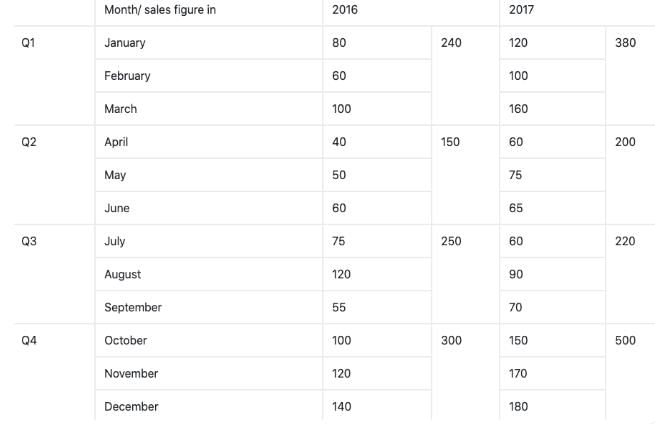Click the Q1 quarter label cell
This screenshot has width=655, height=424.
29,43
